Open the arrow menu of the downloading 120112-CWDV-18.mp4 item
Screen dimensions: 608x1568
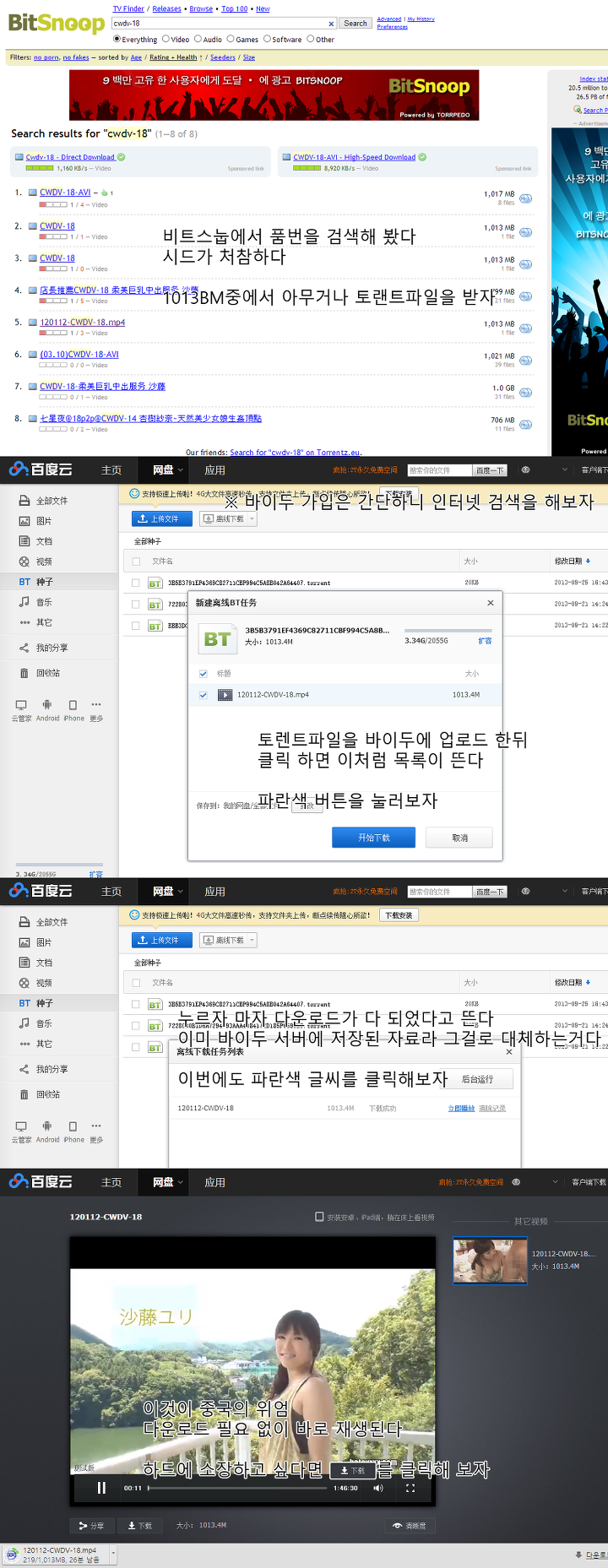coord(113,1553)
